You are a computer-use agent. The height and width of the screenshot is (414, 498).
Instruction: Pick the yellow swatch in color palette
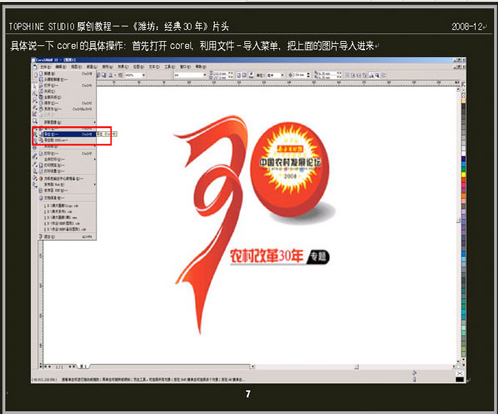click(x=463, y=174)
